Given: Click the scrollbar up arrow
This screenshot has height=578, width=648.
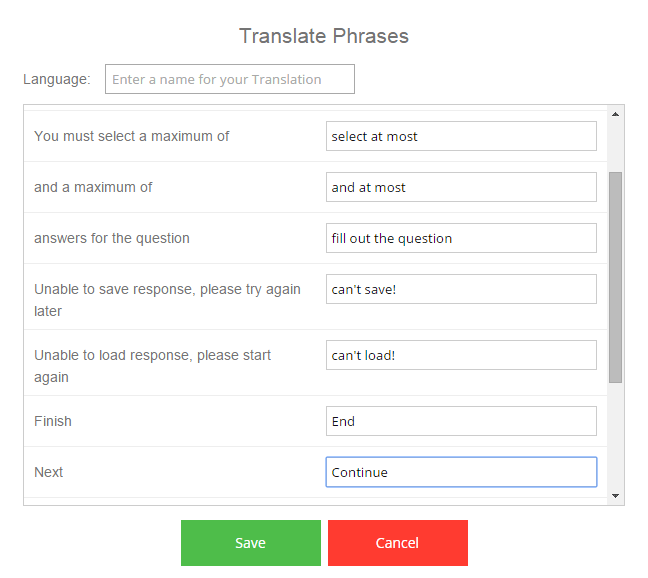Looking at the screenshot, I should pos(615,114).
